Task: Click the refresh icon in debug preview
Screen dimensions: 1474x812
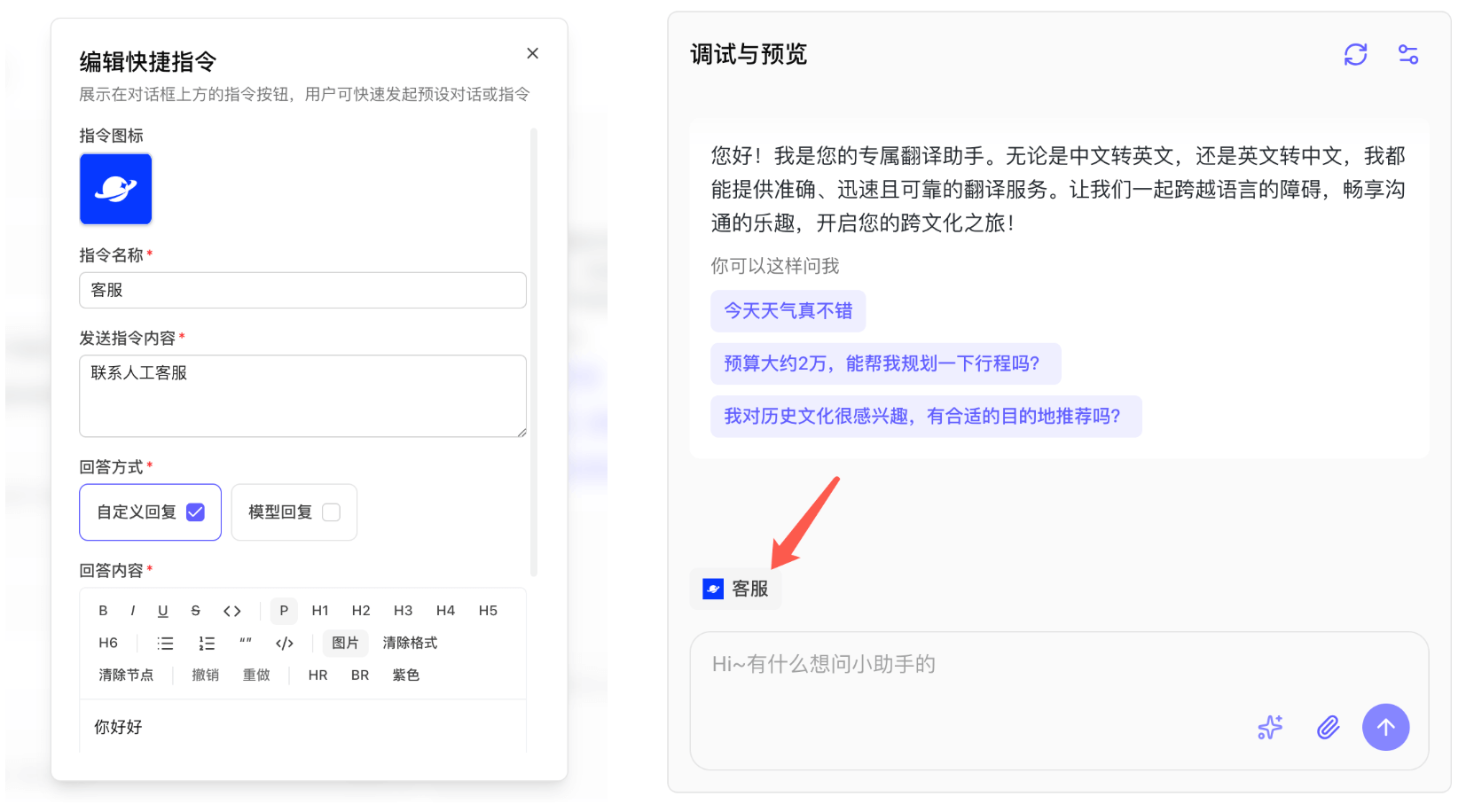Action: click(x=1355, y=55)
